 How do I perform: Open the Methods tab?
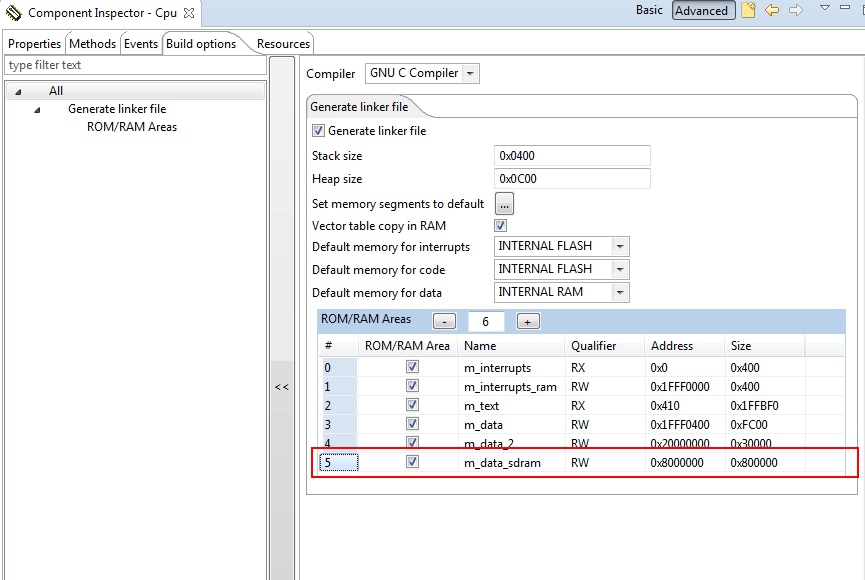[92, 44]
